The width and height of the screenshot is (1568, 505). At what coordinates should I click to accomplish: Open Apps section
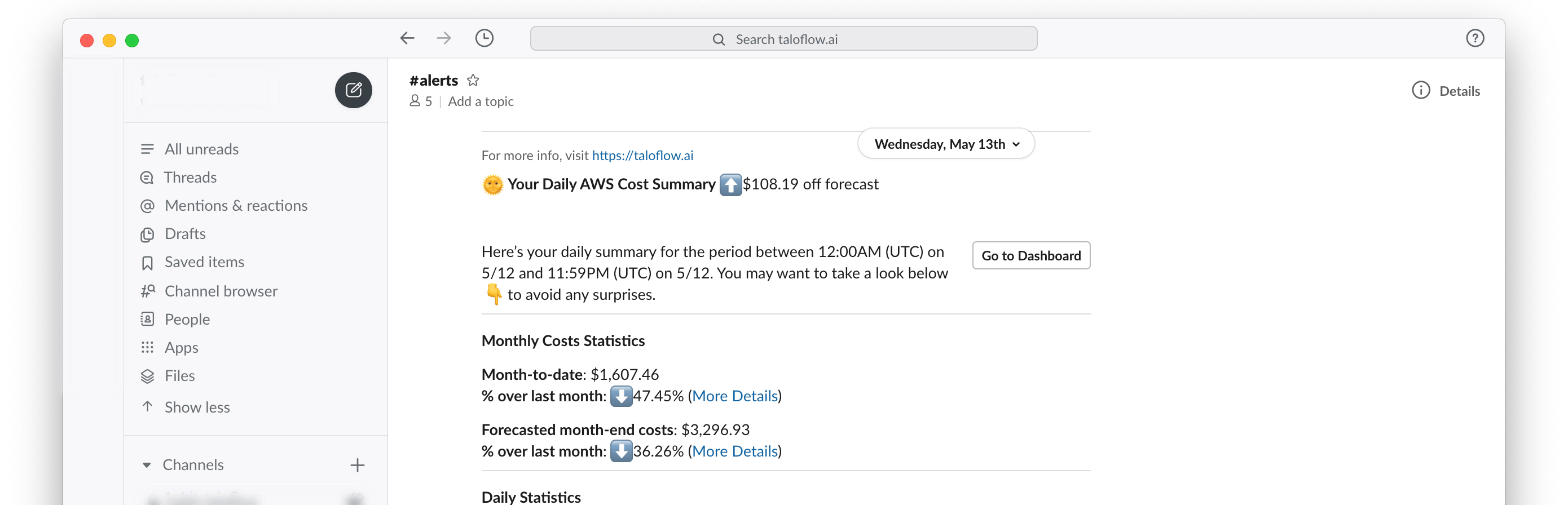pos(182,347)
